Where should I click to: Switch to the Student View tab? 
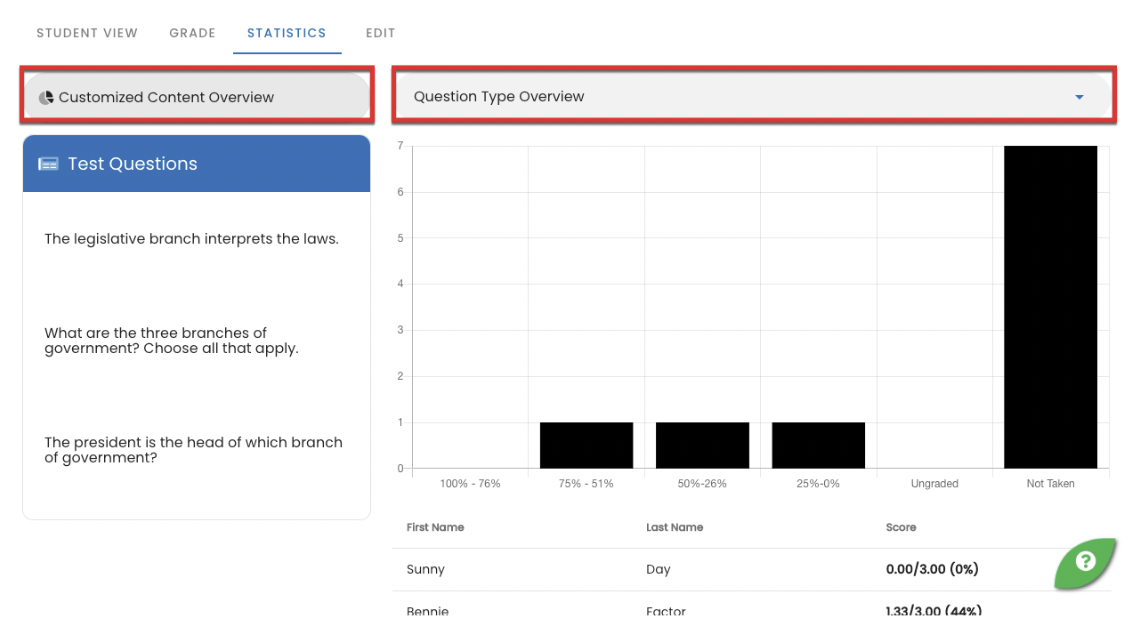[x=87, y=32]
